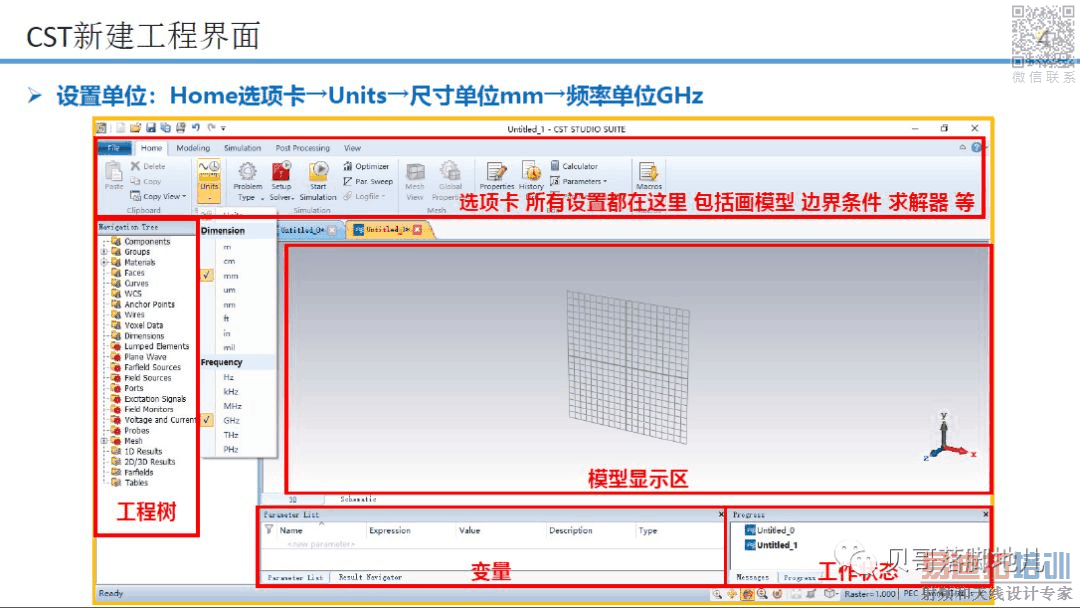Open the Logfile dropdown
This screenshot has width=1080, height=608.
click(x=363, y=196)
